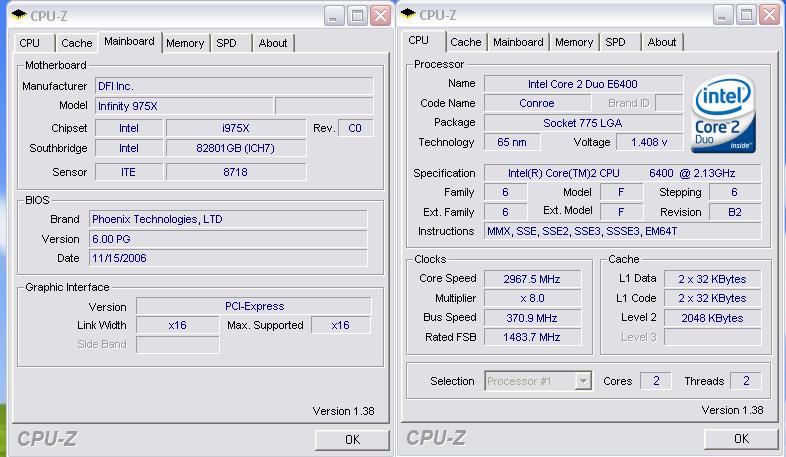Select Mainboard tab in left window

click(x=129, y=42)
